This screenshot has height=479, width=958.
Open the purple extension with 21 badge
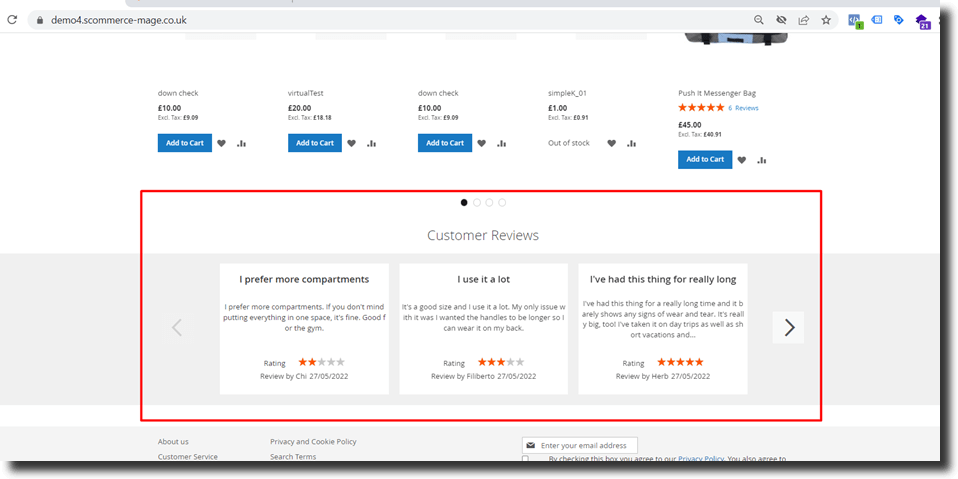(922, 21)
